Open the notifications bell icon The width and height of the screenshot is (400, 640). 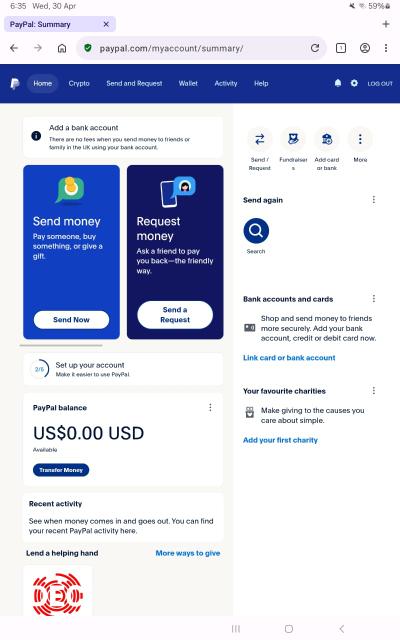[x=338, y=83]
